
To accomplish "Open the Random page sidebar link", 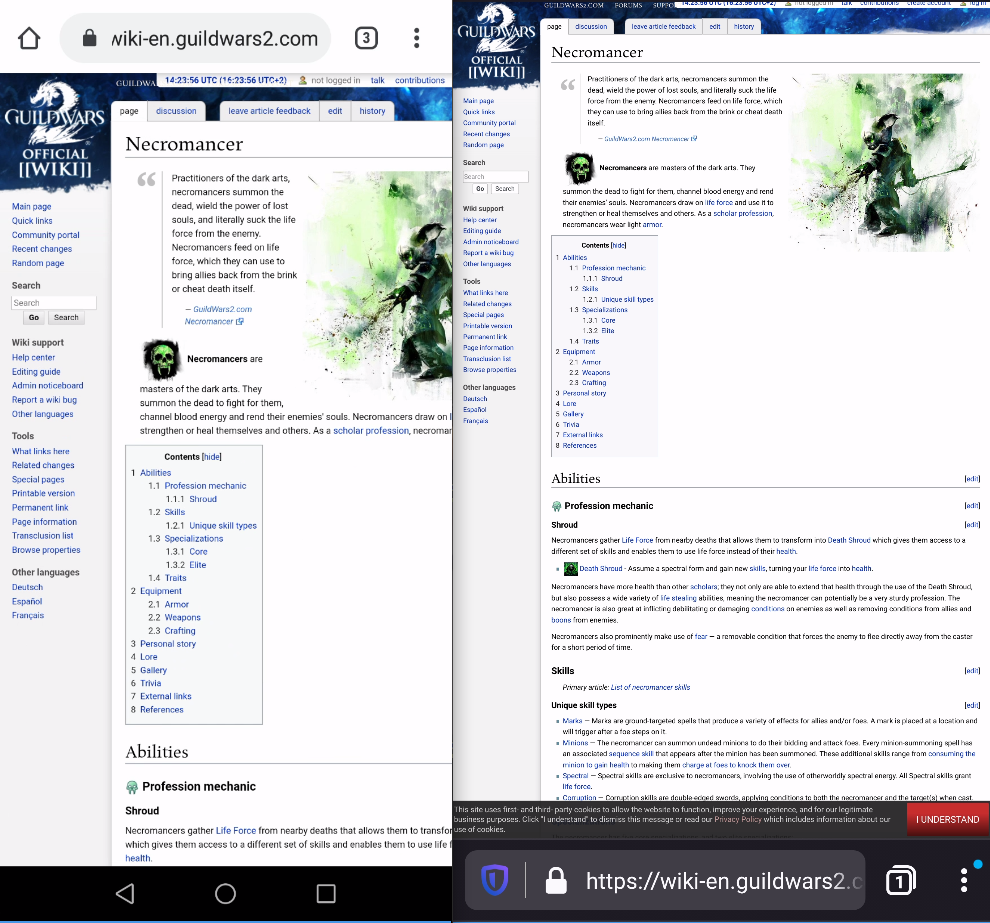I will coord(37,263).
